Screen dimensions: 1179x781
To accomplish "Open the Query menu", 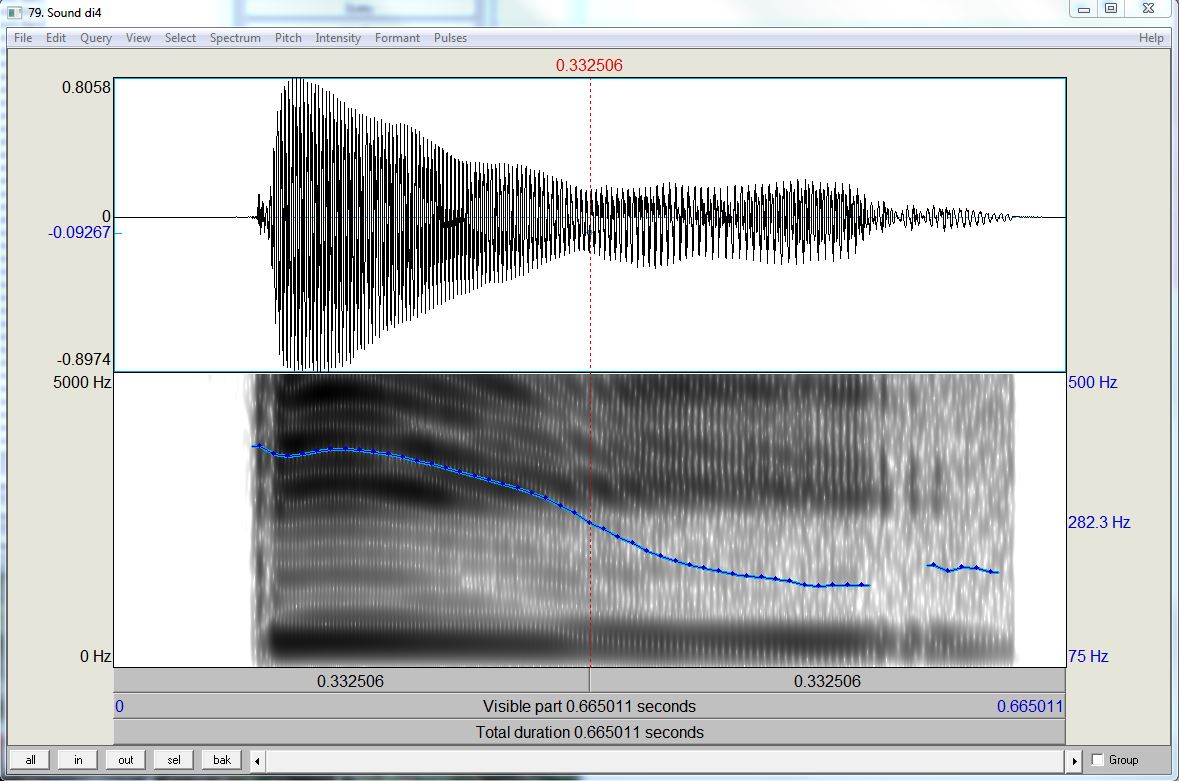I will pos(95,38).
